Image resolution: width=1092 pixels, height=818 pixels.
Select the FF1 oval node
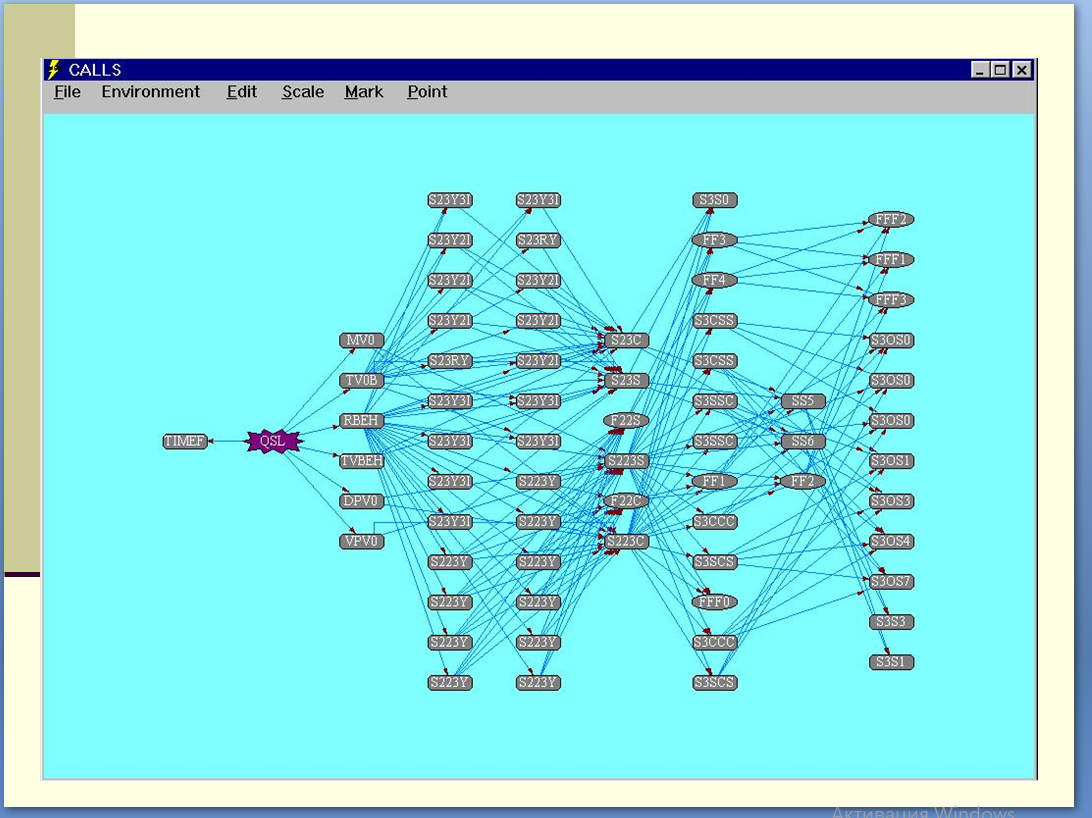pyautogui.click(x=715, y=482)
